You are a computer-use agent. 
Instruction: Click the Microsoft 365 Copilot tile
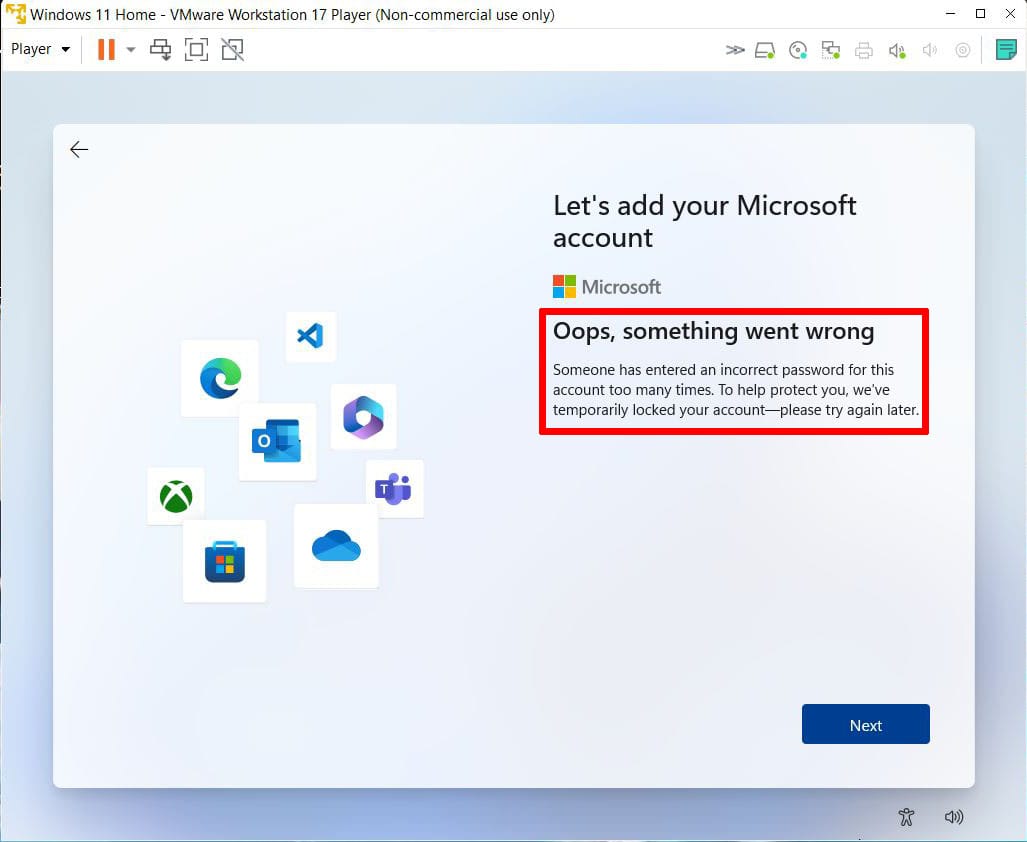click(363, 416)
